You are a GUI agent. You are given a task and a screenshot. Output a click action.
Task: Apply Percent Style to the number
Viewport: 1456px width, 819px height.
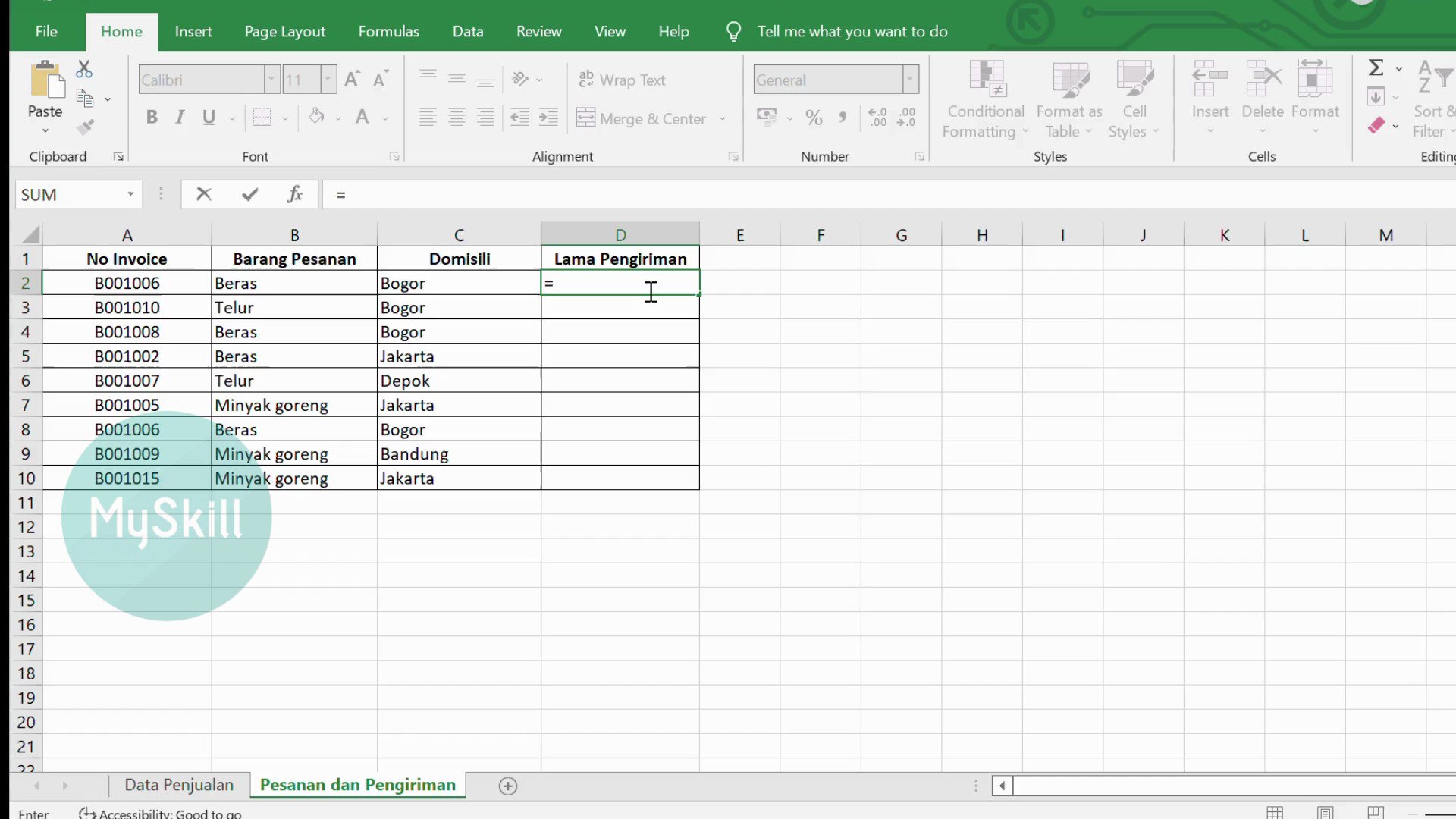(814, 118)
